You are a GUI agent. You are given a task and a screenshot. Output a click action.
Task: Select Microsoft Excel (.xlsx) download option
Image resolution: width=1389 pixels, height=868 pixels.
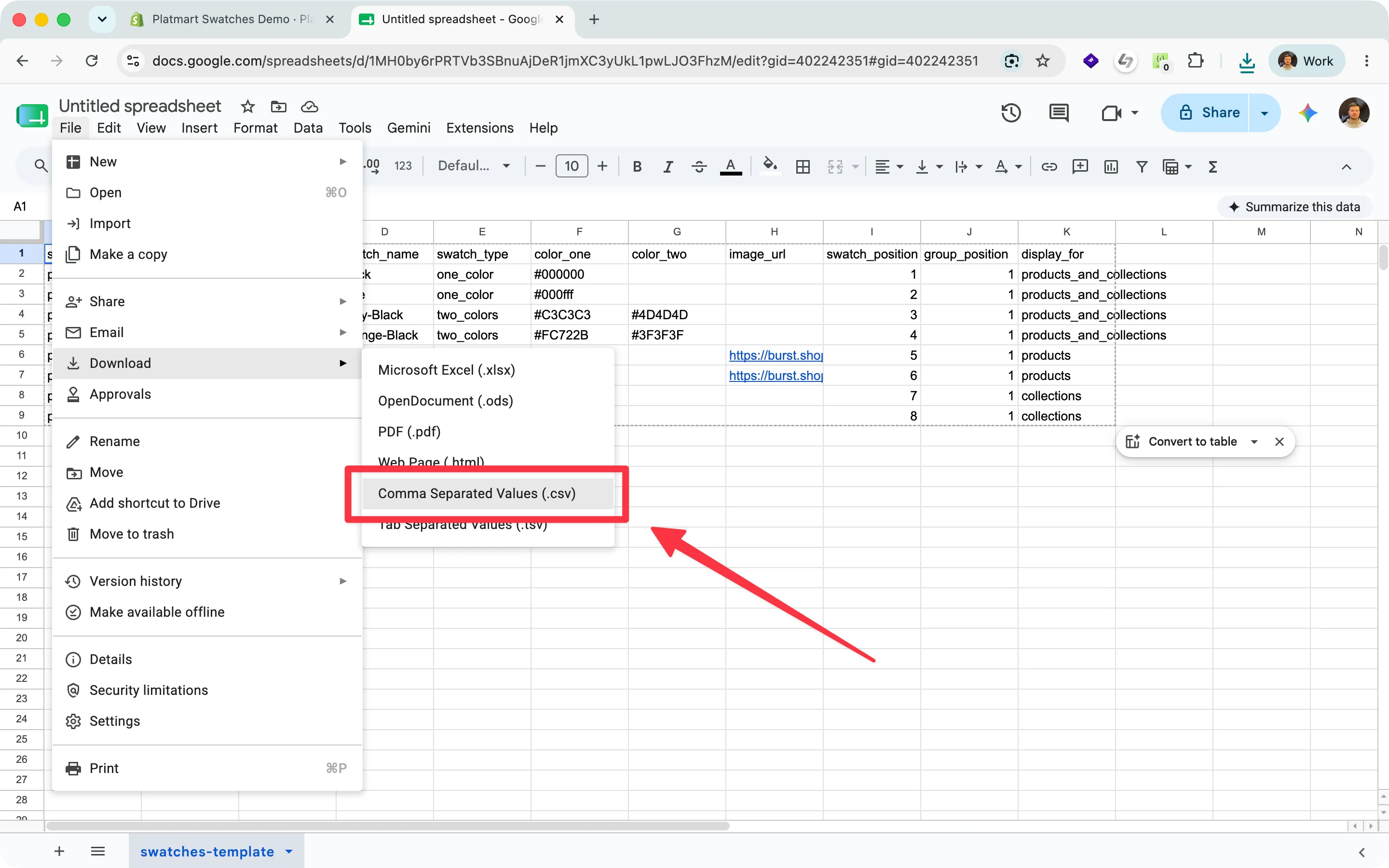(488, 370)
